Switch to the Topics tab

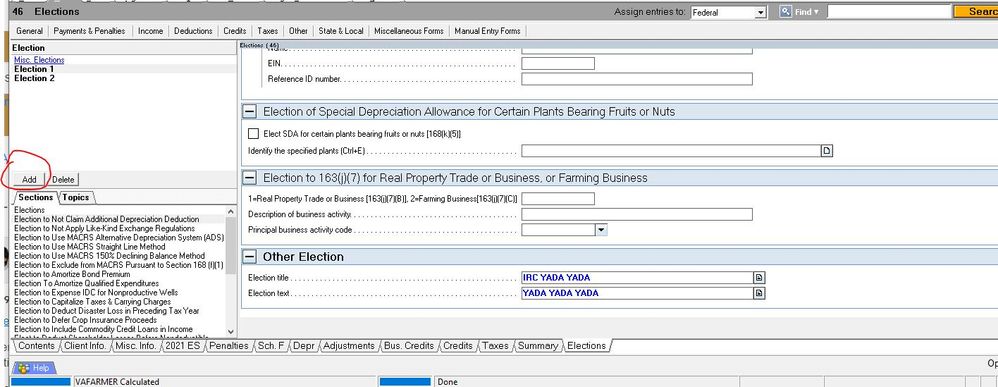pyautogui.click(x=75, y=197)
